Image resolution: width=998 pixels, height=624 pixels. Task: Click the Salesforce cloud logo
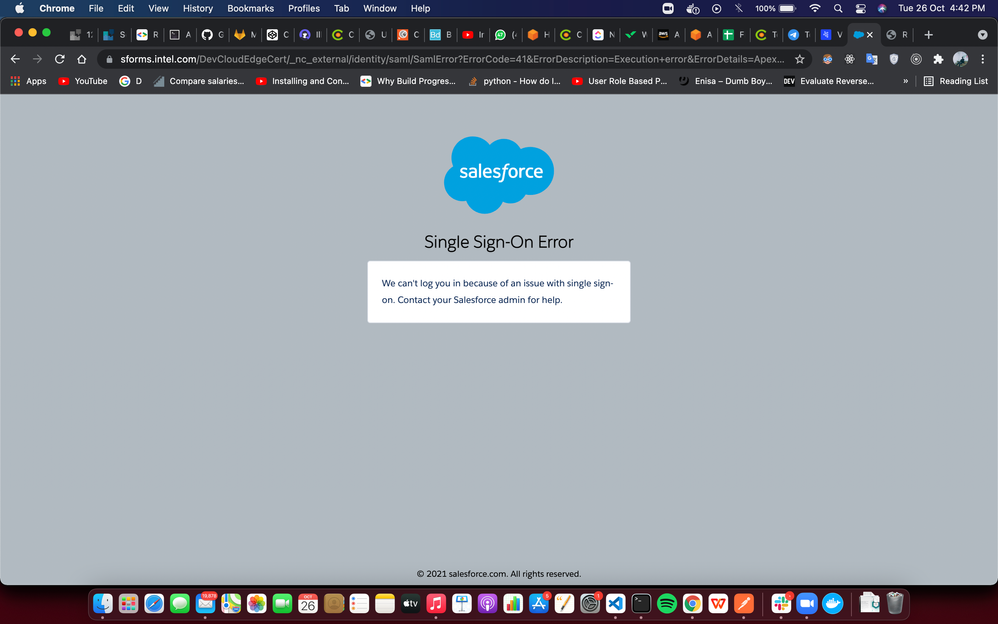[x=499, y=174]
